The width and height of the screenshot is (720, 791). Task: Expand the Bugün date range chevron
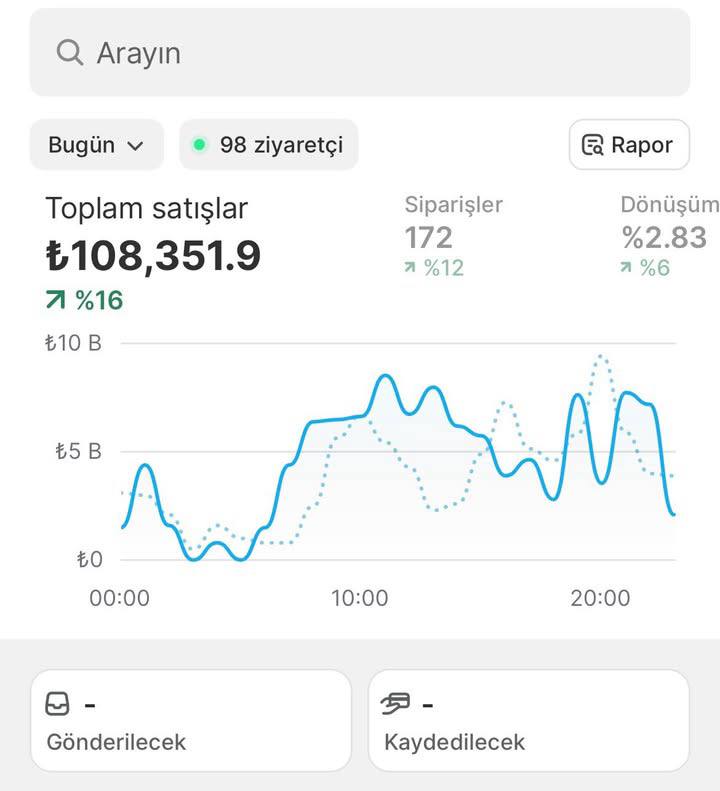(135, 146)
